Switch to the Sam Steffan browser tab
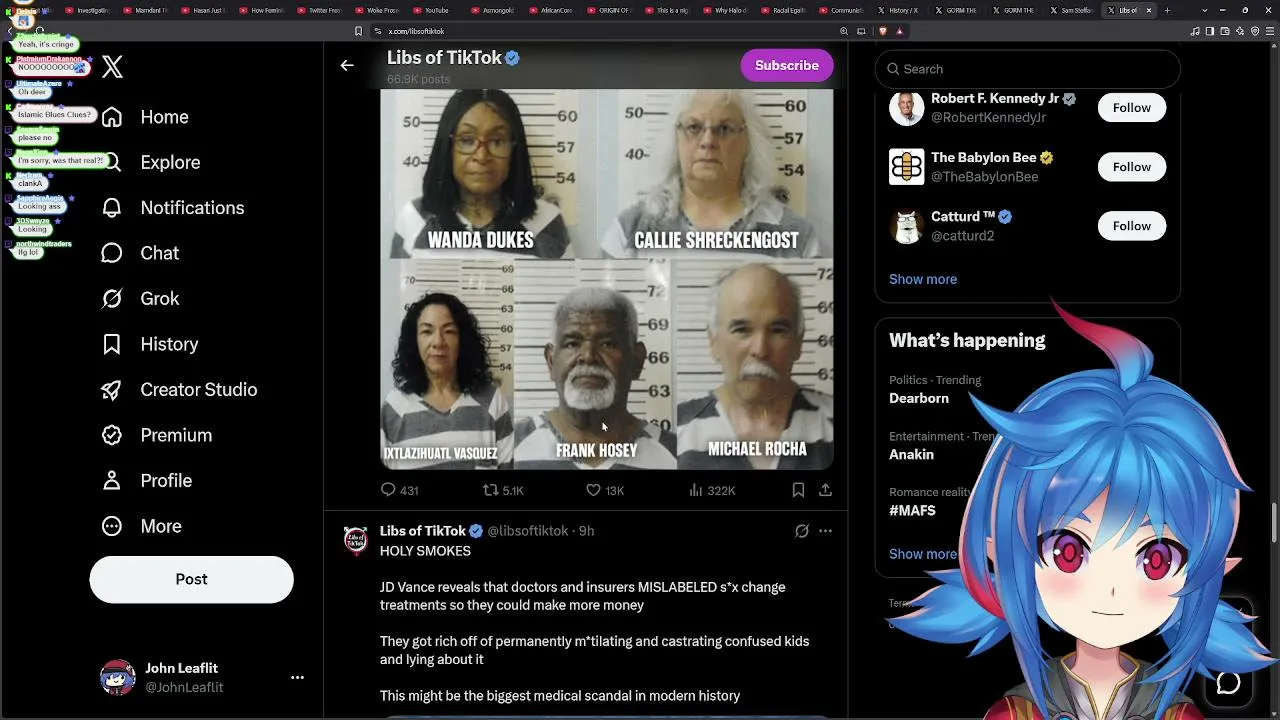Image resolution: width=1280 pixels, height=720 pixels. point(1072,10)
